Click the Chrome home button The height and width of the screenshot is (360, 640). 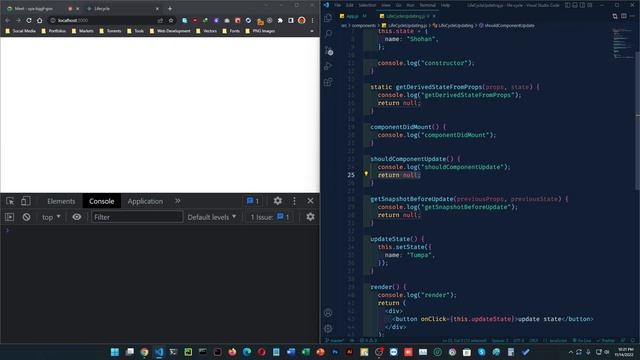pyautogui.click(x=40, y=20)
